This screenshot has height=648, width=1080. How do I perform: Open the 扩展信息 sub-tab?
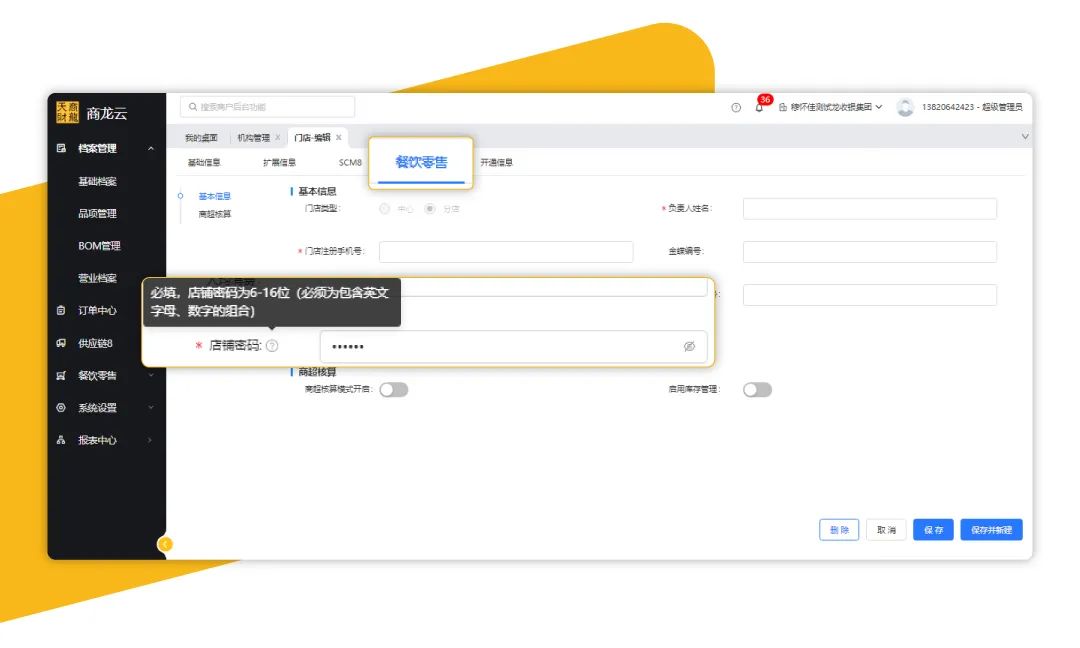(x=280, y=163)
